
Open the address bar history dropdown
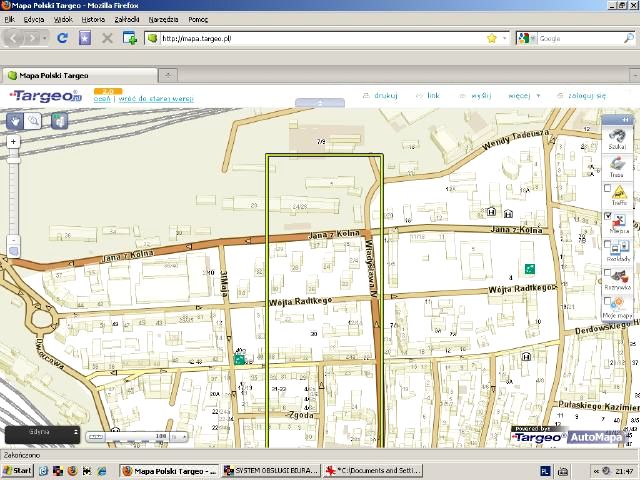tap(505, 38)
